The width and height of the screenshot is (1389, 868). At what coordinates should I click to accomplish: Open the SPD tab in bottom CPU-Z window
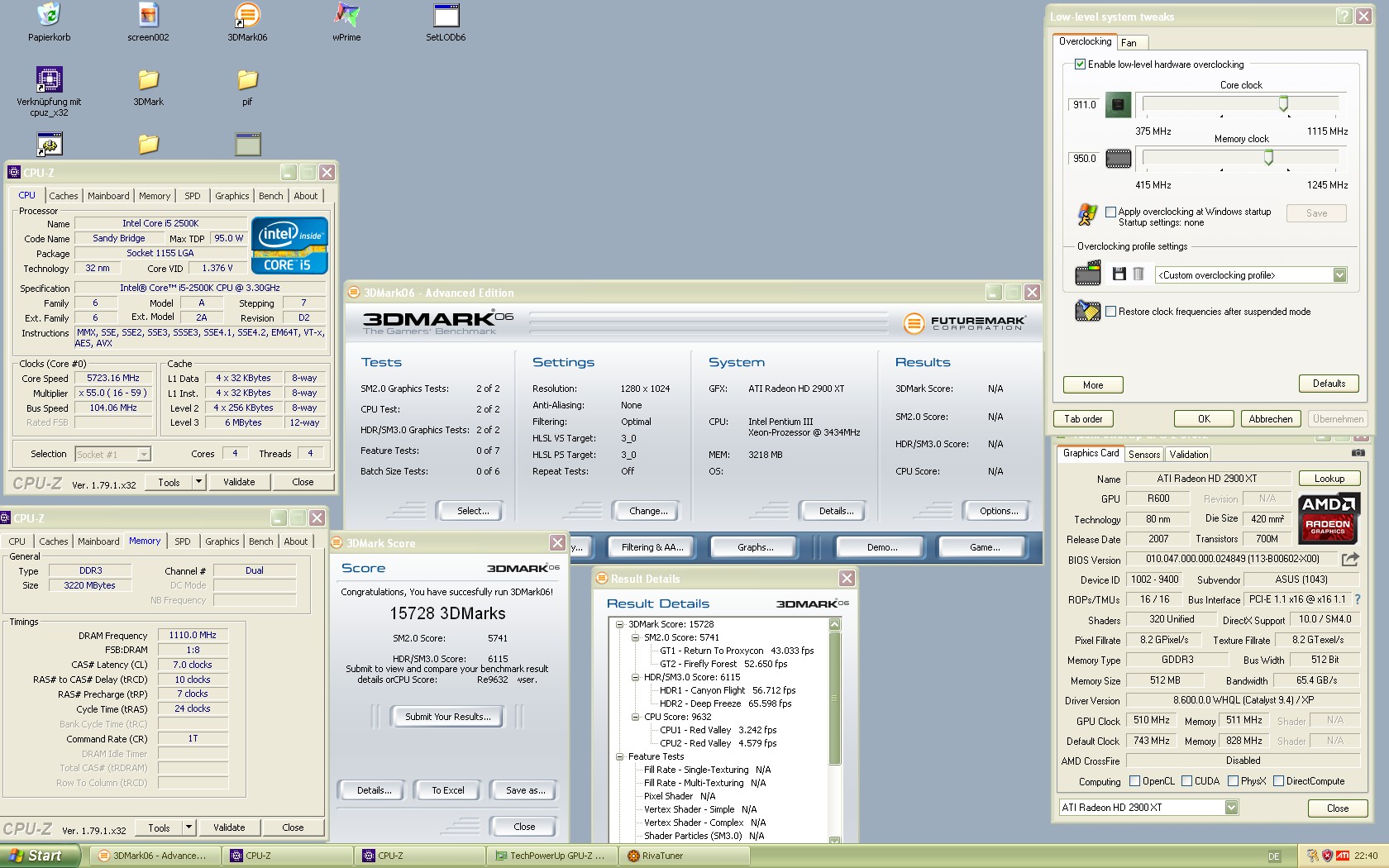[183, 541]
